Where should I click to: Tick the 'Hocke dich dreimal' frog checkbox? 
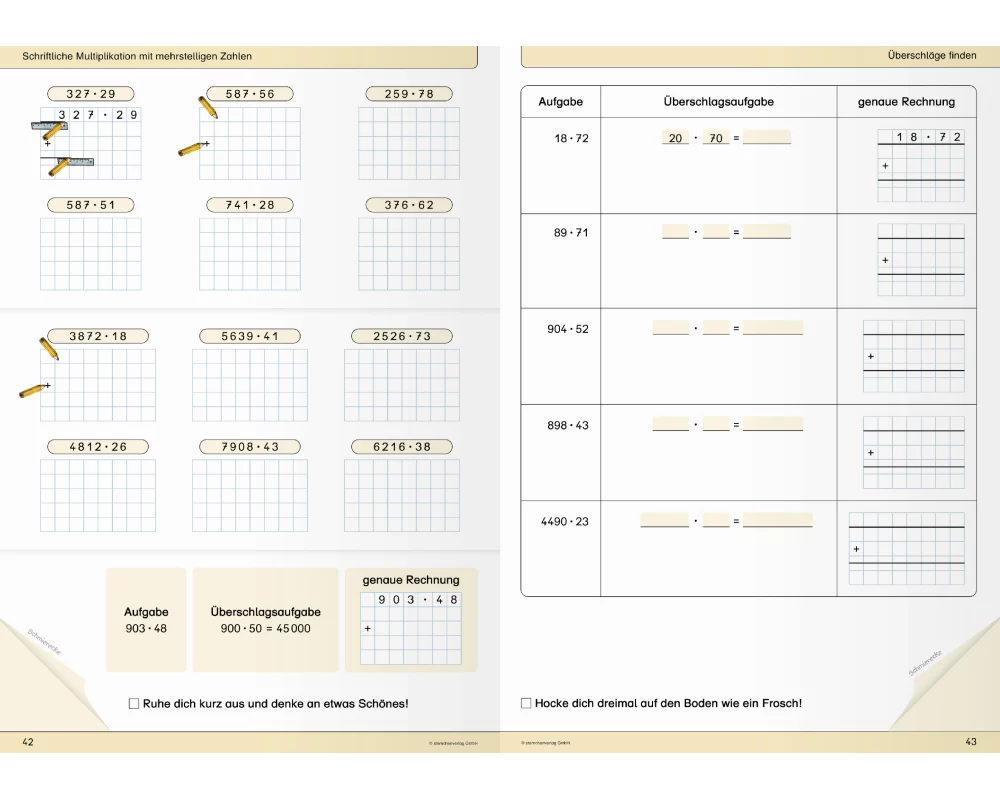point(526,704)
